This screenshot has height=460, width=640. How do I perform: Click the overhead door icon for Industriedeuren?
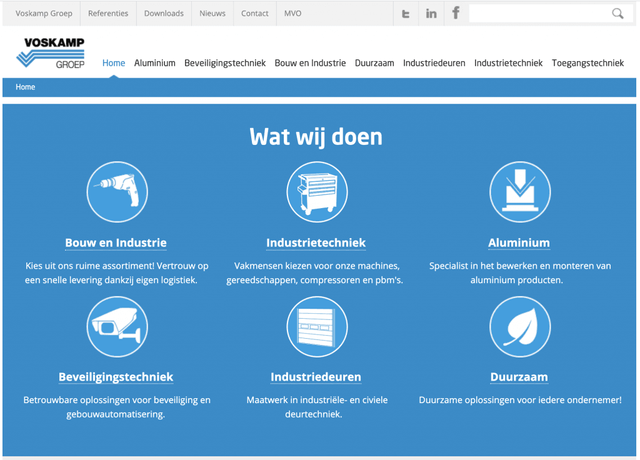pos(317,327)
